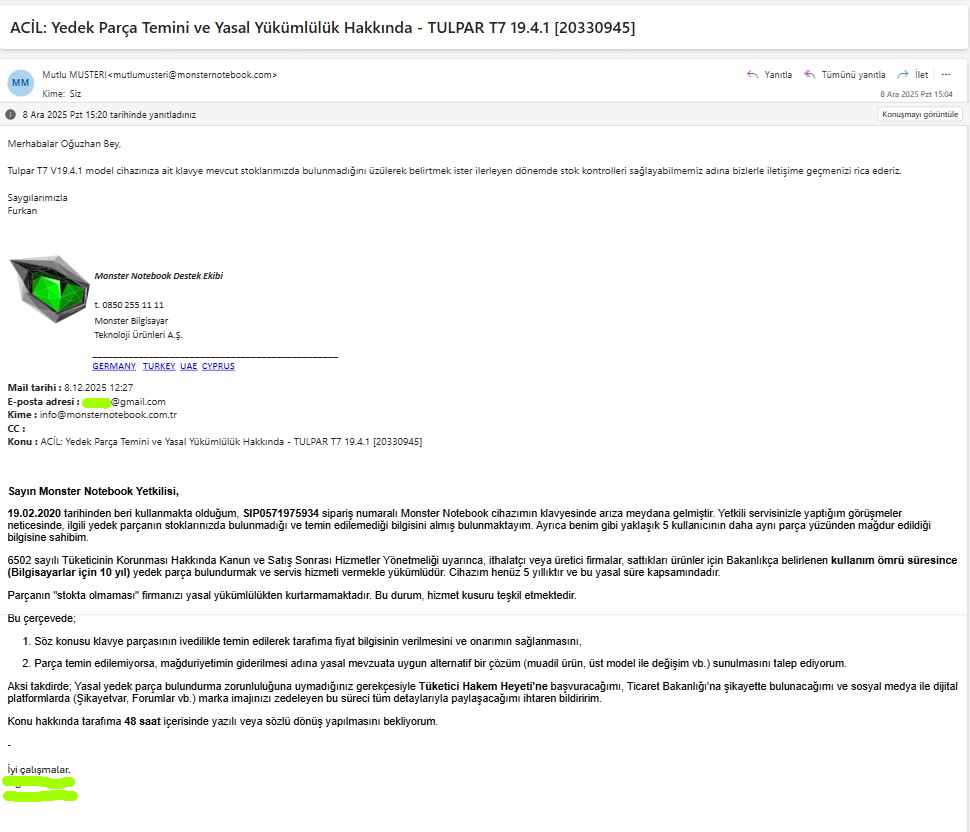The image size is (970, 832).
Task: Click signature name 'Furkan'
Action: pyautogui.click(x=22, y=211)
